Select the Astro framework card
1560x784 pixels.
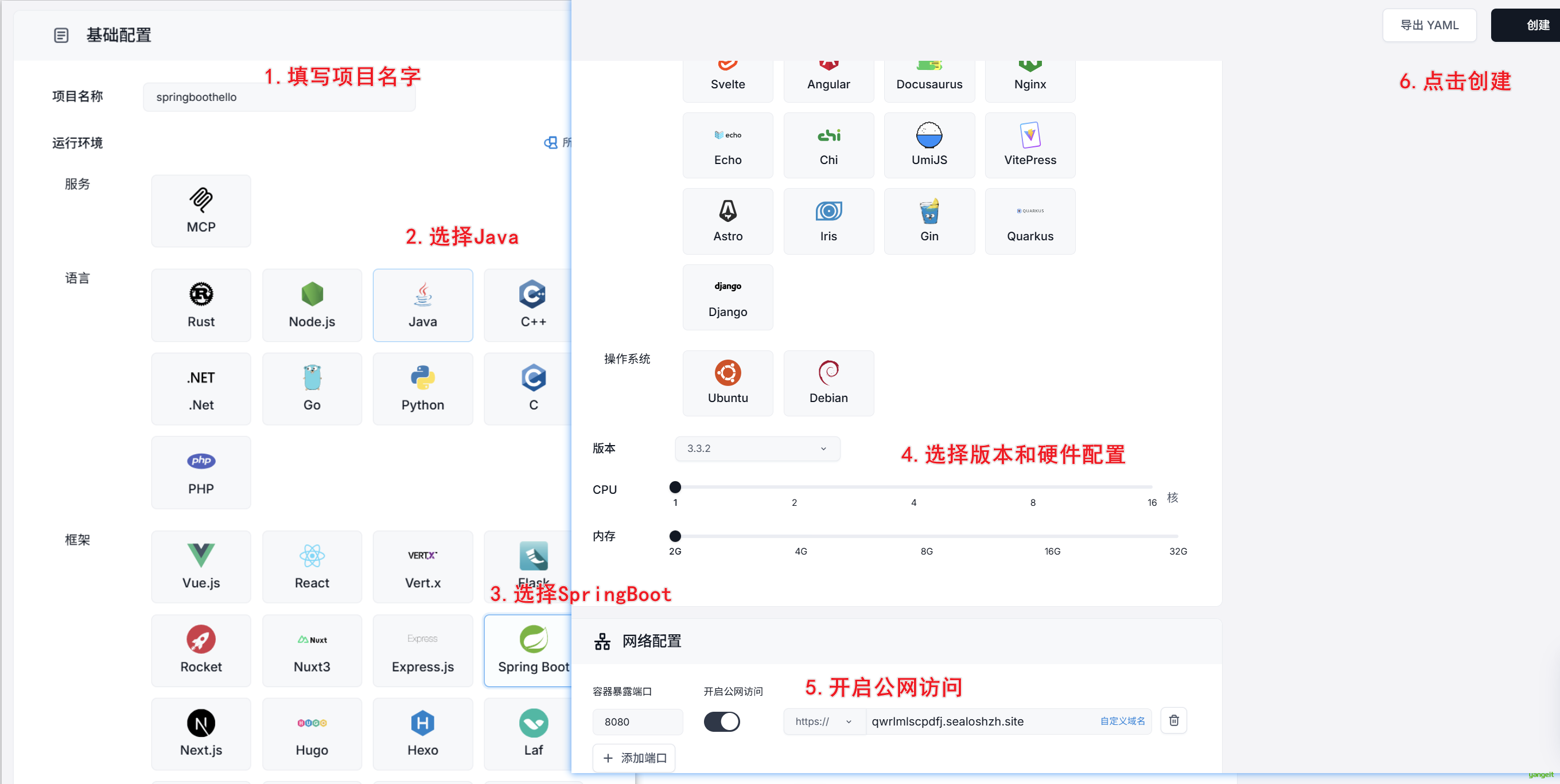728,221
